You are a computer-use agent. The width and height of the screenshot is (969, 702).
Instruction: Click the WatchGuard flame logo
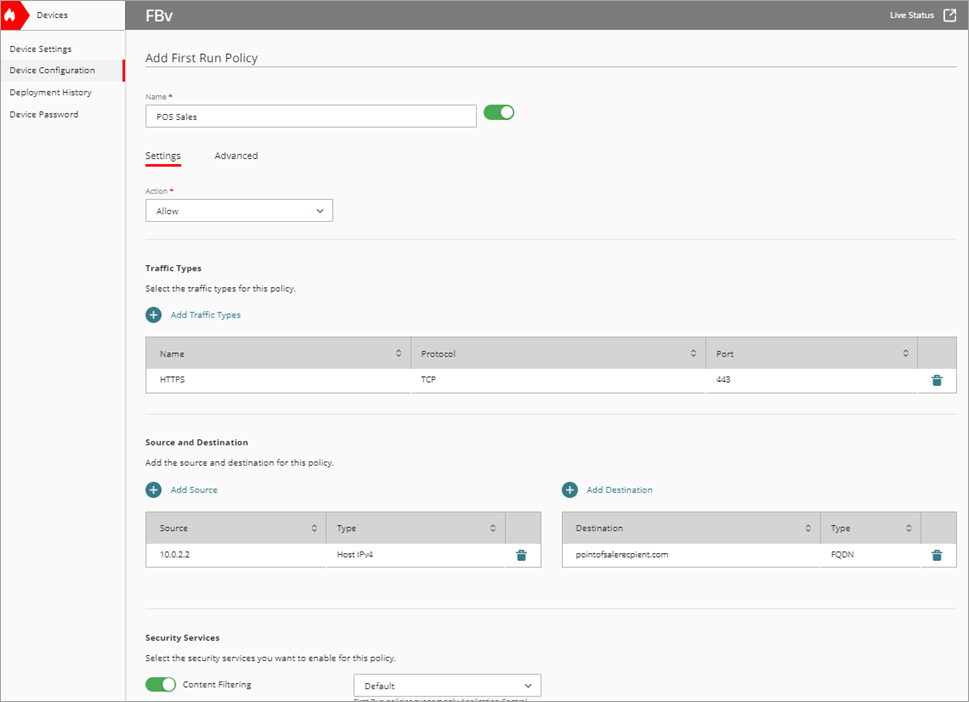pyautogui.click(x=14, y=15)
